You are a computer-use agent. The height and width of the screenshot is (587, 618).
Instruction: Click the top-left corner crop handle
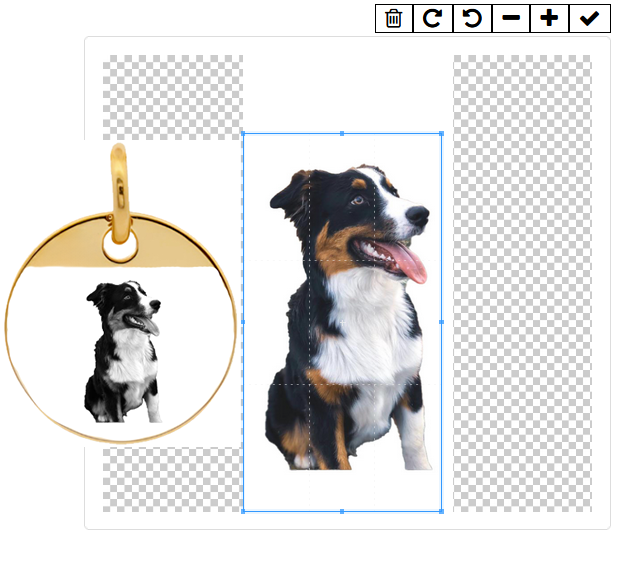tap(243, 133)
